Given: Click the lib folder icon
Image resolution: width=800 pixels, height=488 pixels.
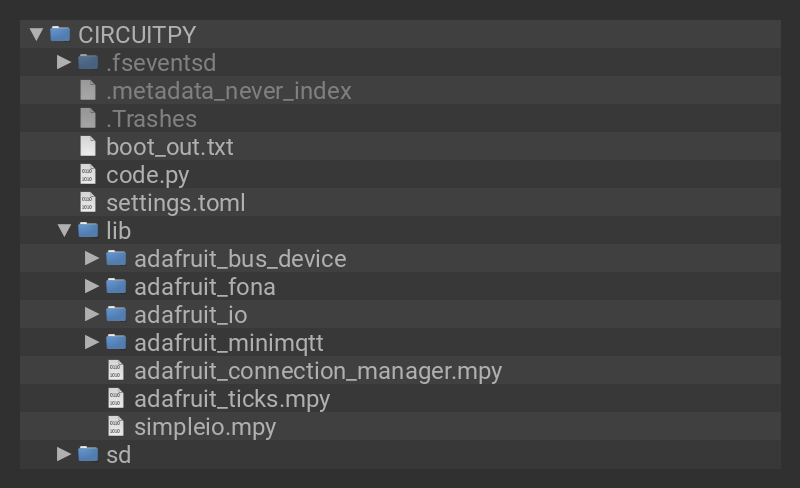Looking at the screenshot, I should 88,230.
